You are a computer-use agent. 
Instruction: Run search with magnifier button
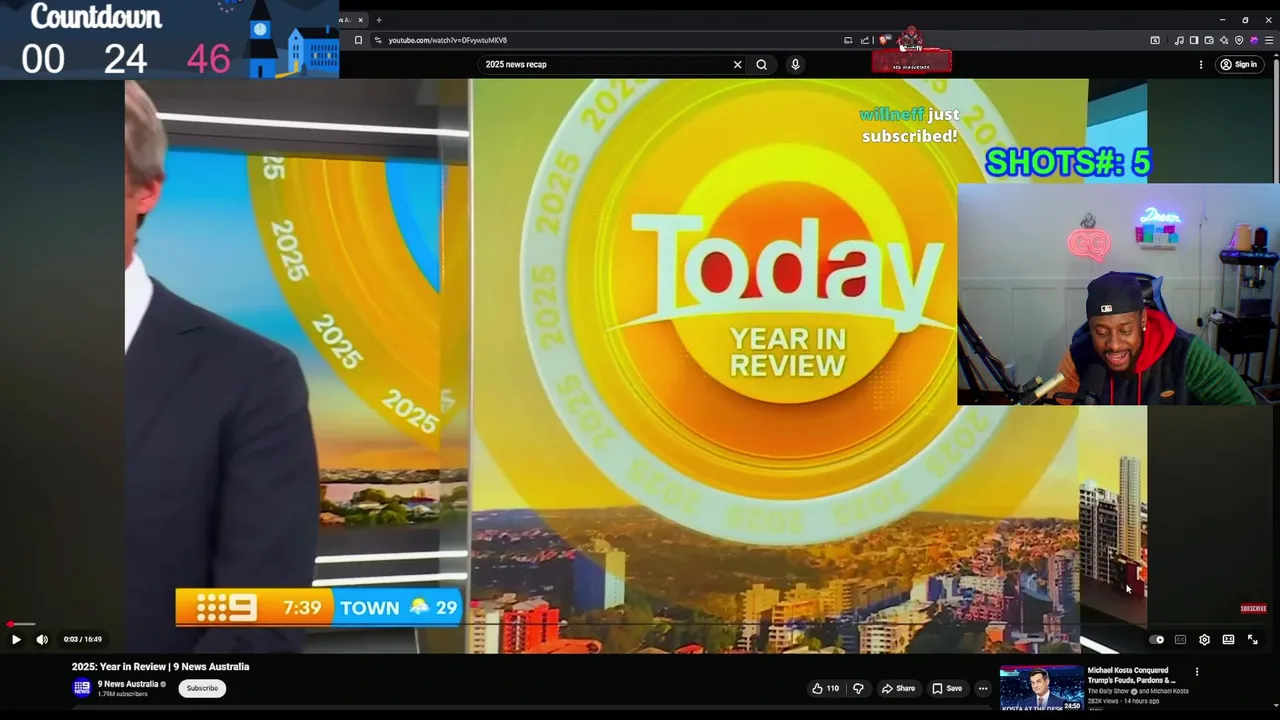(x=762, y=64)
